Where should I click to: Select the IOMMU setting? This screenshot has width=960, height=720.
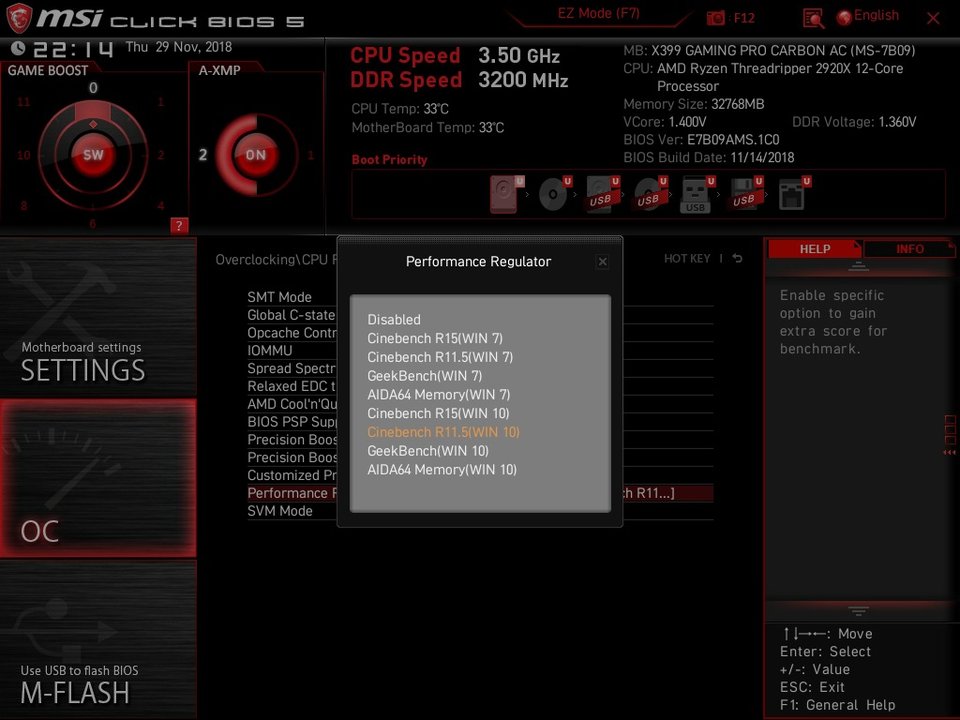click(269, 350)
